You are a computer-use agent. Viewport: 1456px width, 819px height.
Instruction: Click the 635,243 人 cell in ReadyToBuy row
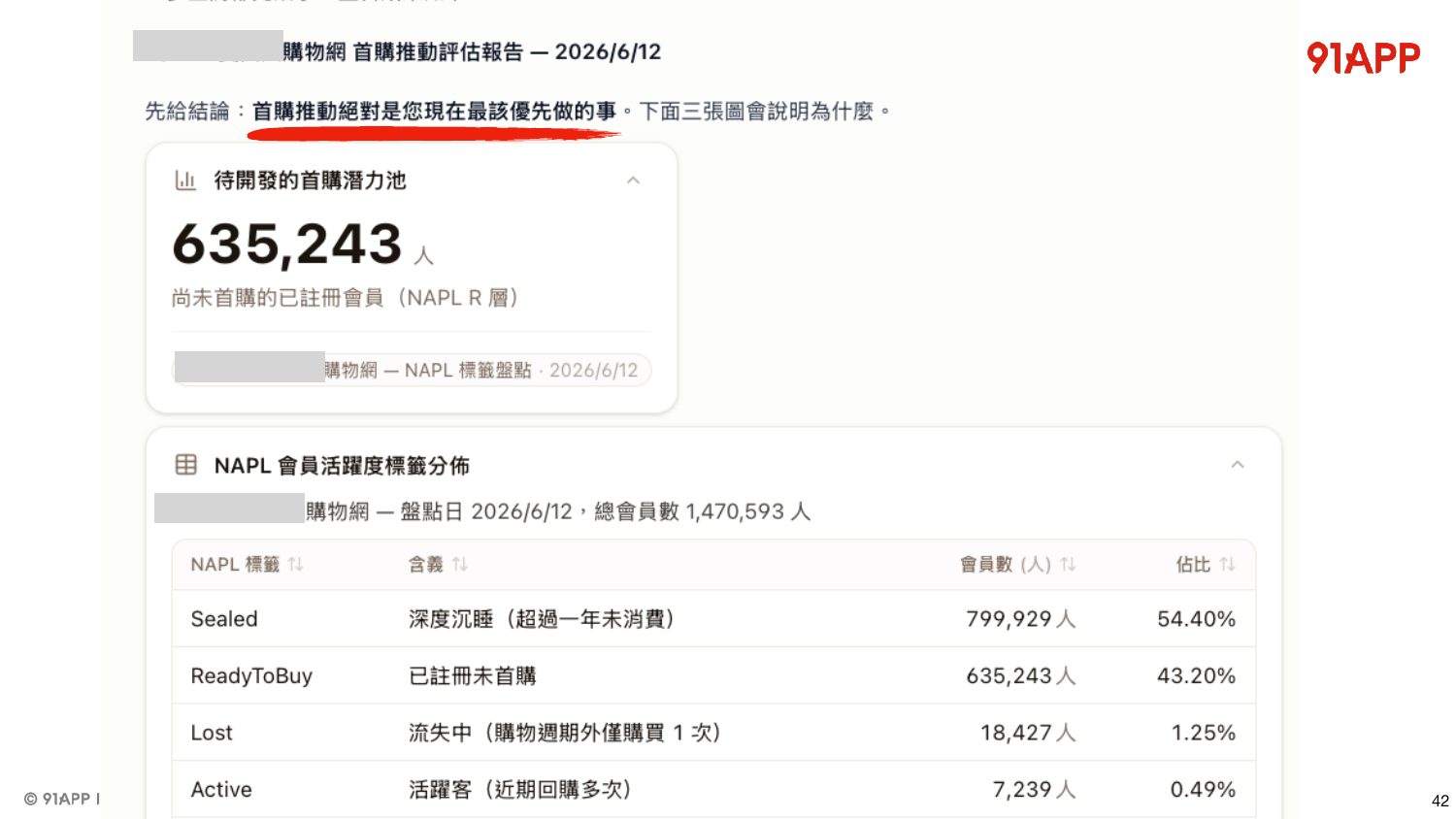[1021, 676]
